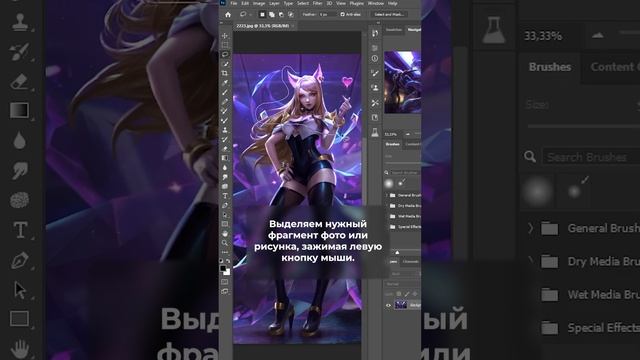640x360 pixels.
Task: Click the foreground color swatch in center toolbar
Action: (x=223, y=269)
